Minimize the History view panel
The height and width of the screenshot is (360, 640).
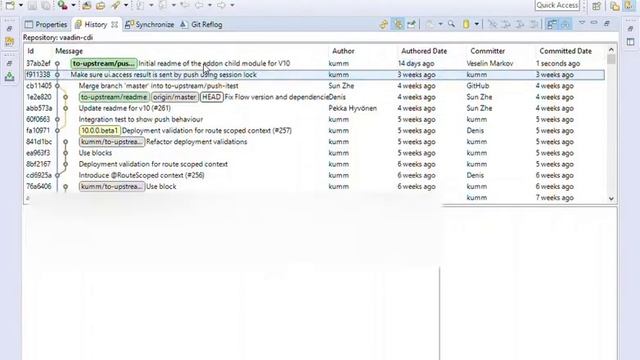coord(594,23)
